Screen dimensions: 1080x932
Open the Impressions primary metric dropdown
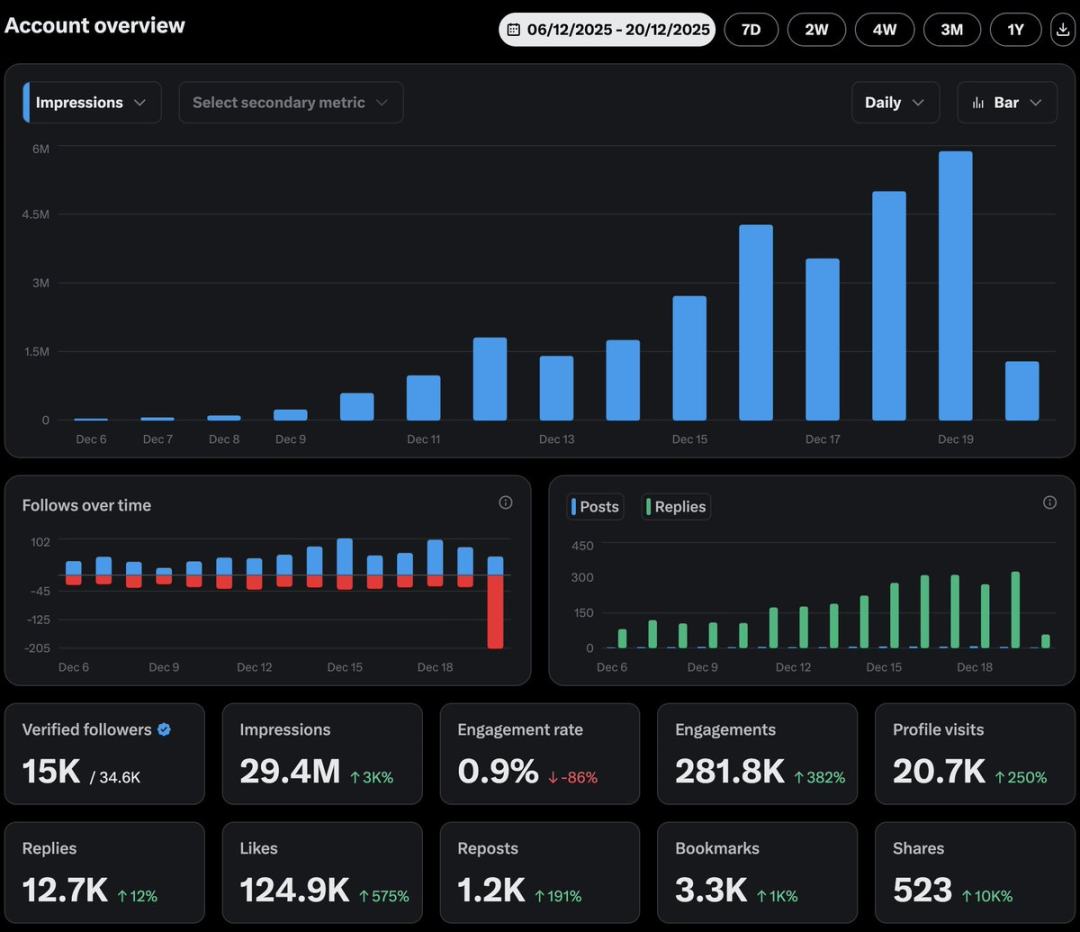pyautogui.click(x=92, y=103)
